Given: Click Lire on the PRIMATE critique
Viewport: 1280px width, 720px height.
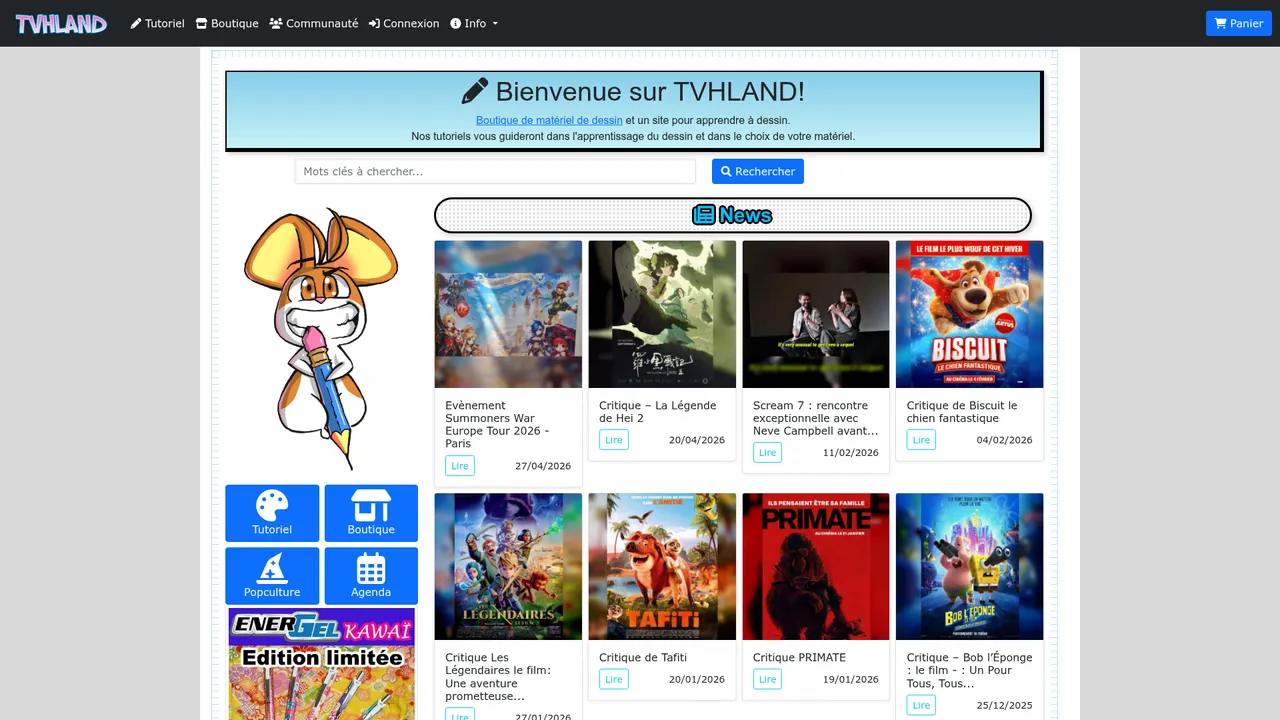Looking at the screenshot, I should tap(768, 679).
